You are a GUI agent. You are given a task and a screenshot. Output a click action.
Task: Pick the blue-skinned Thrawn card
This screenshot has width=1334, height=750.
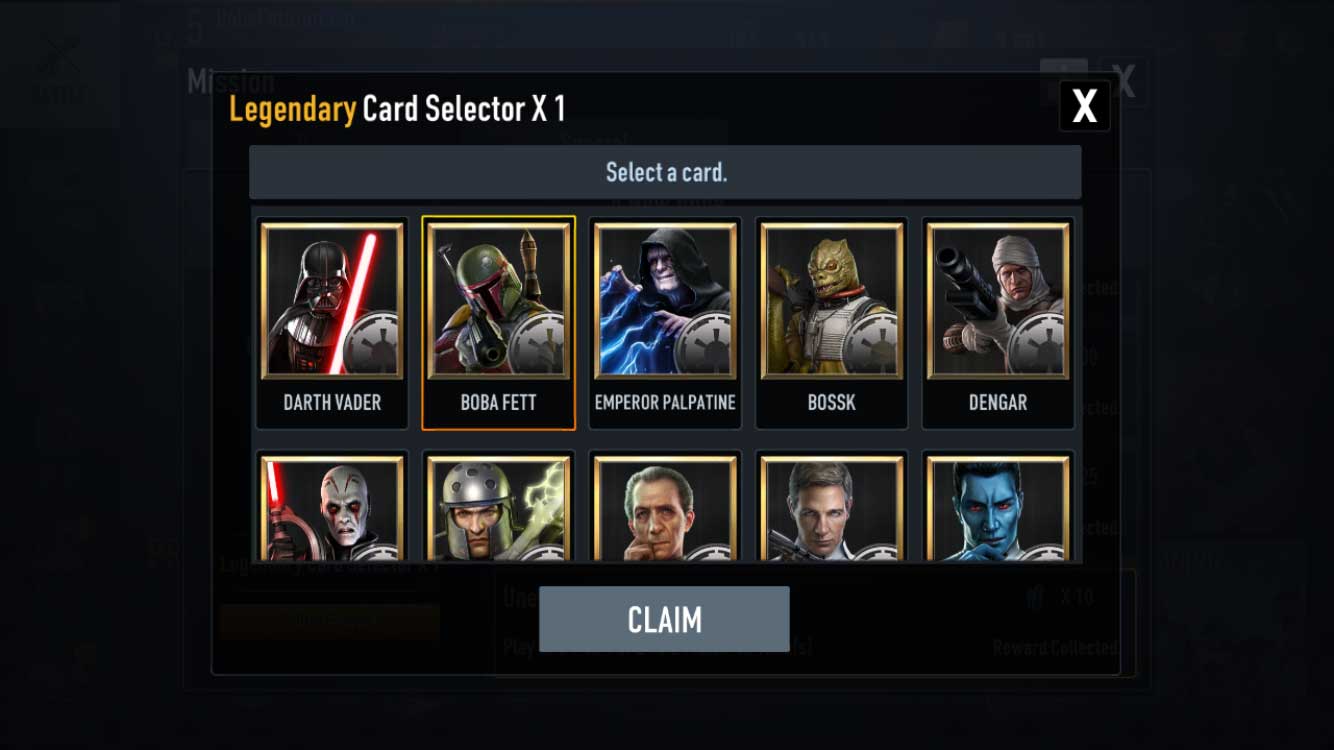tap(998, 506)
